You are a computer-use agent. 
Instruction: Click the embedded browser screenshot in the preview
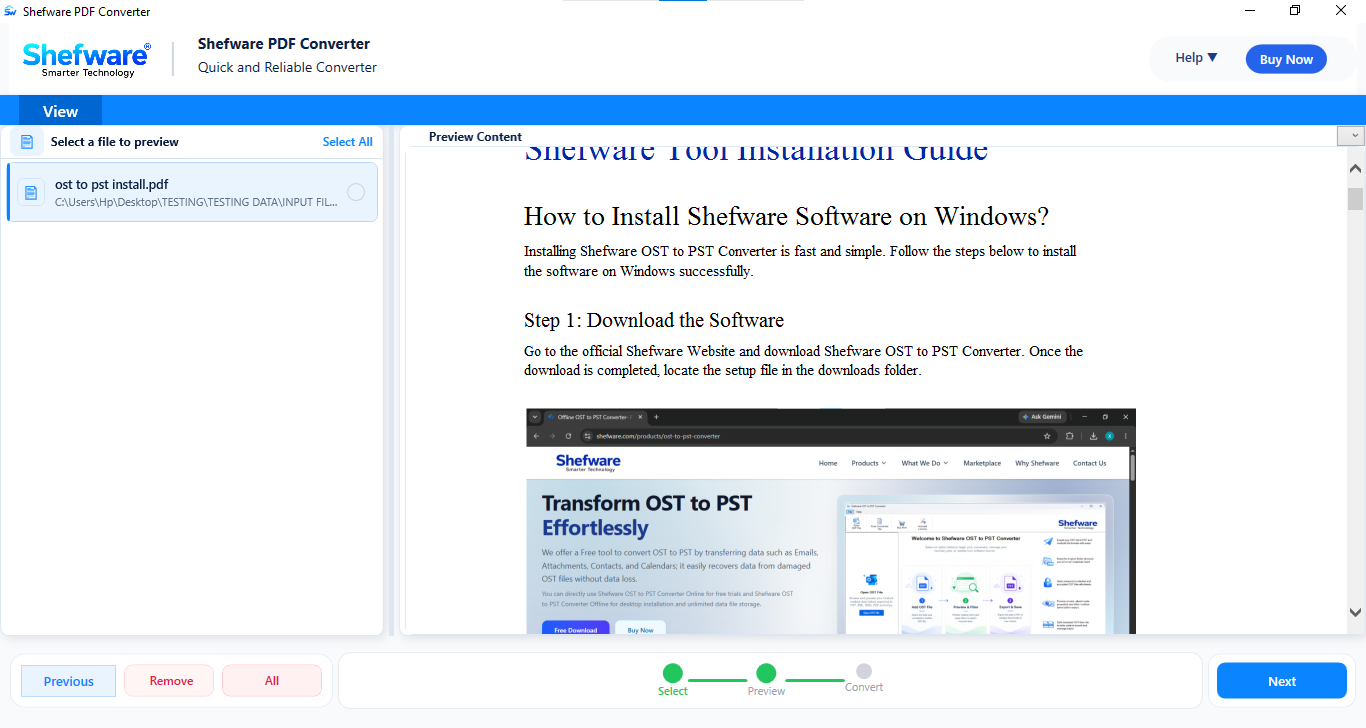(831, 521)
